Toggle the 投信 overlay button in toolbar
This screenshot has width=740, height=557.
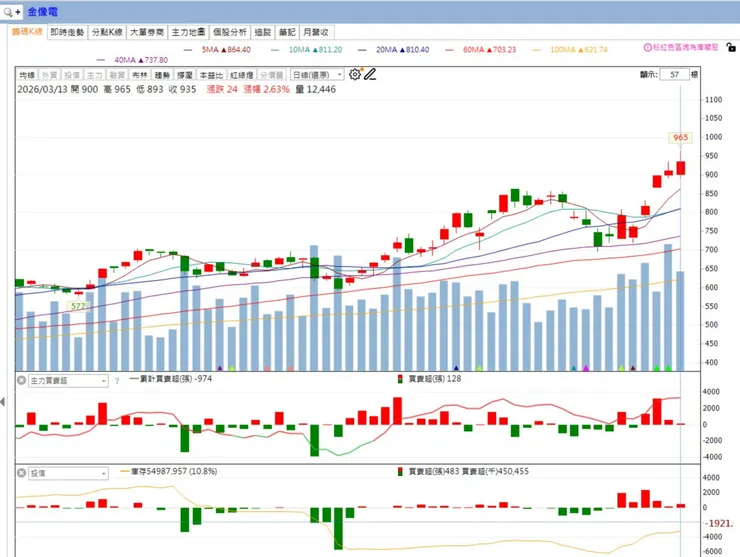click(x=72, y=75)
